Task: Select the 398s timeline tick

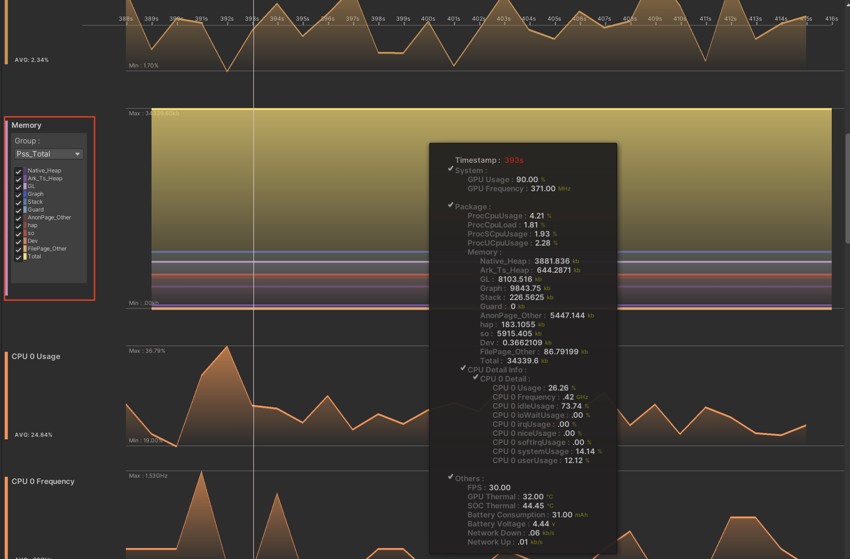Action: (378, 18)
